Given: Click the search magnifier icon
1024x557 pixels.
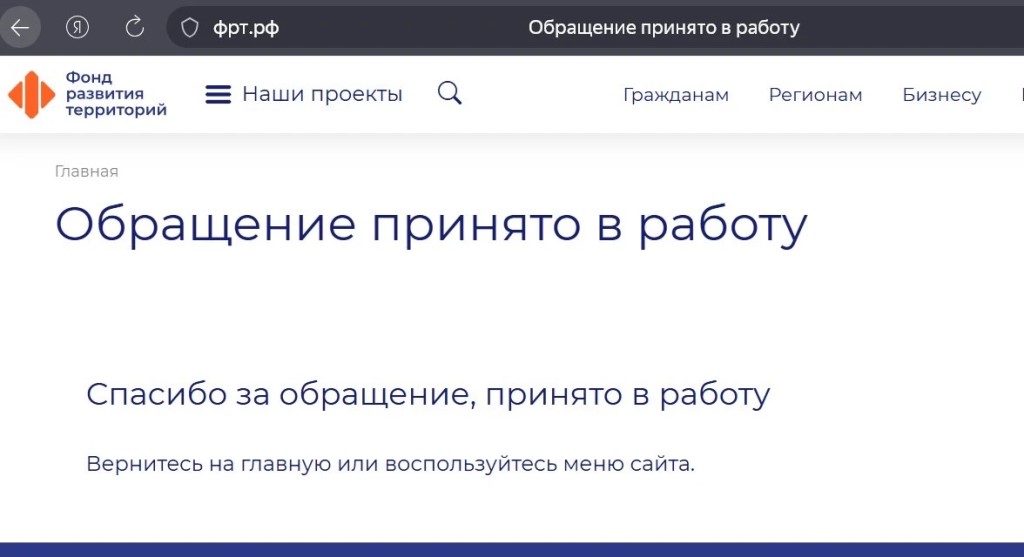Looking at the screenshot, I should pyautogui.click(x=449, y=93).
